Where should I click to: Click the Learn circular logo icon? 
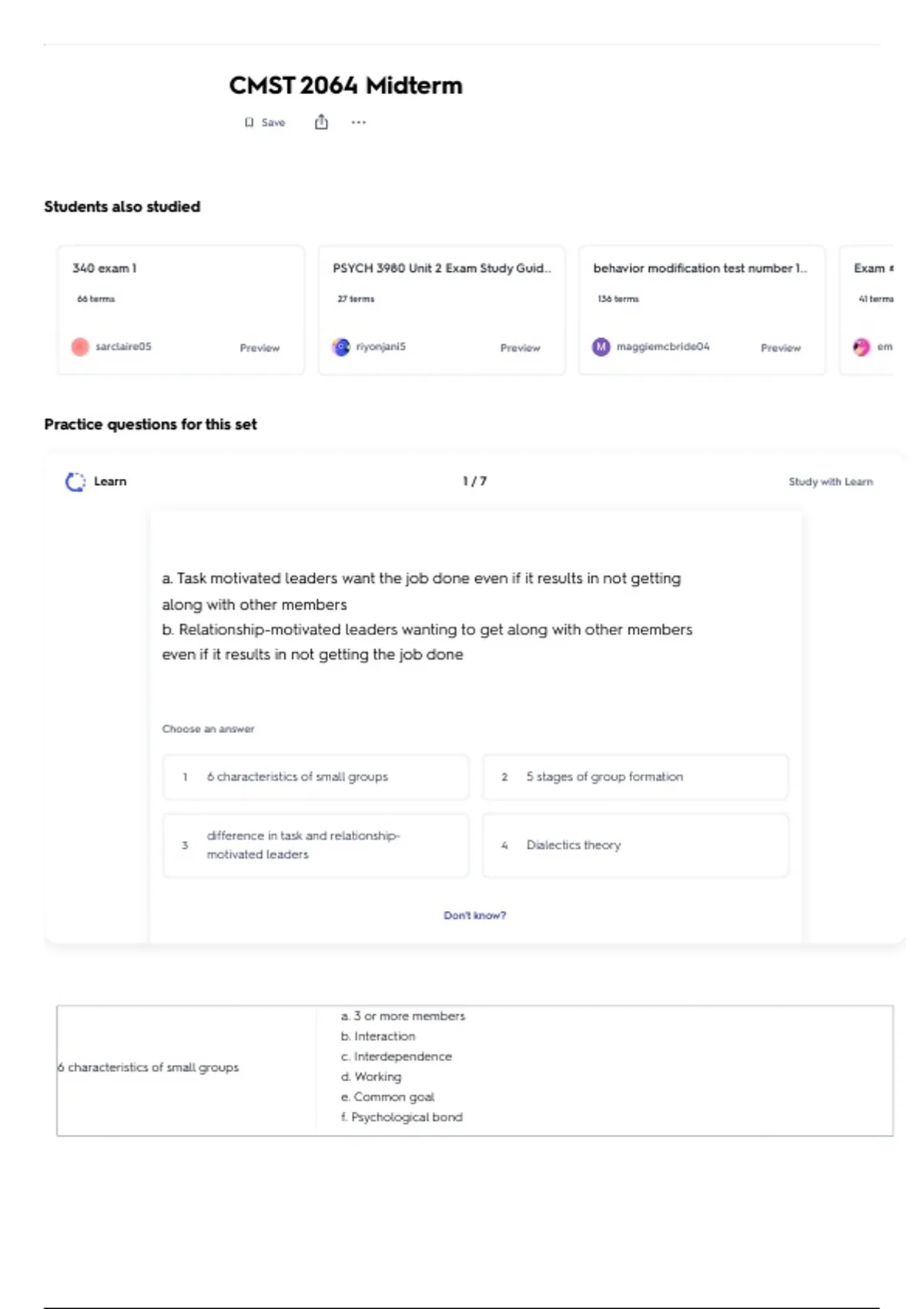(75, 482)
